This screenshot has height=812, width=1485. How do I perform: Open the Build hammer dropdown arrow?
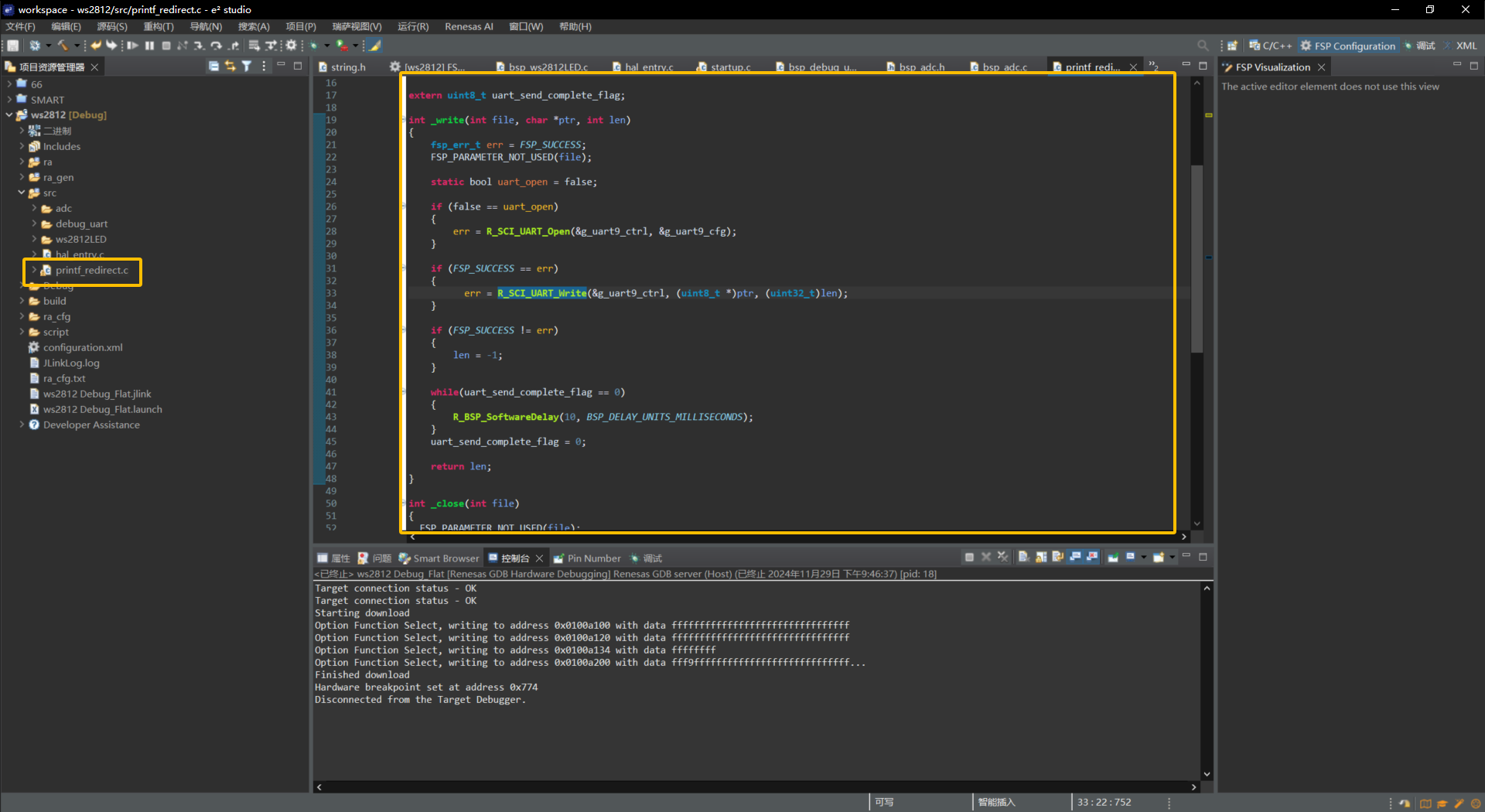coord(76,46)
